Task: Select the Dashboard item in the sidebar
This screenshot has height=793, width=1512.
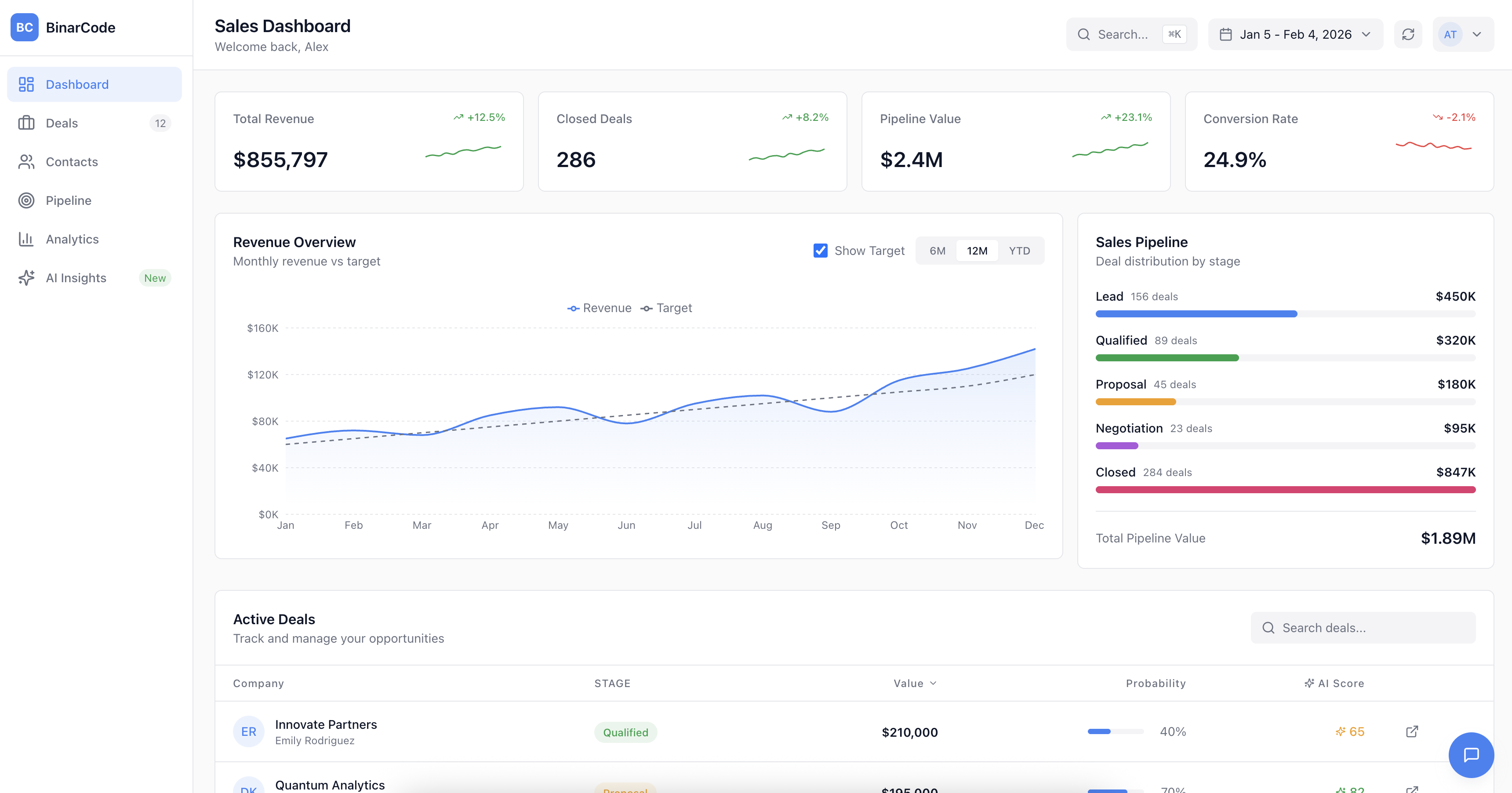Action: [x=77, y=84]
